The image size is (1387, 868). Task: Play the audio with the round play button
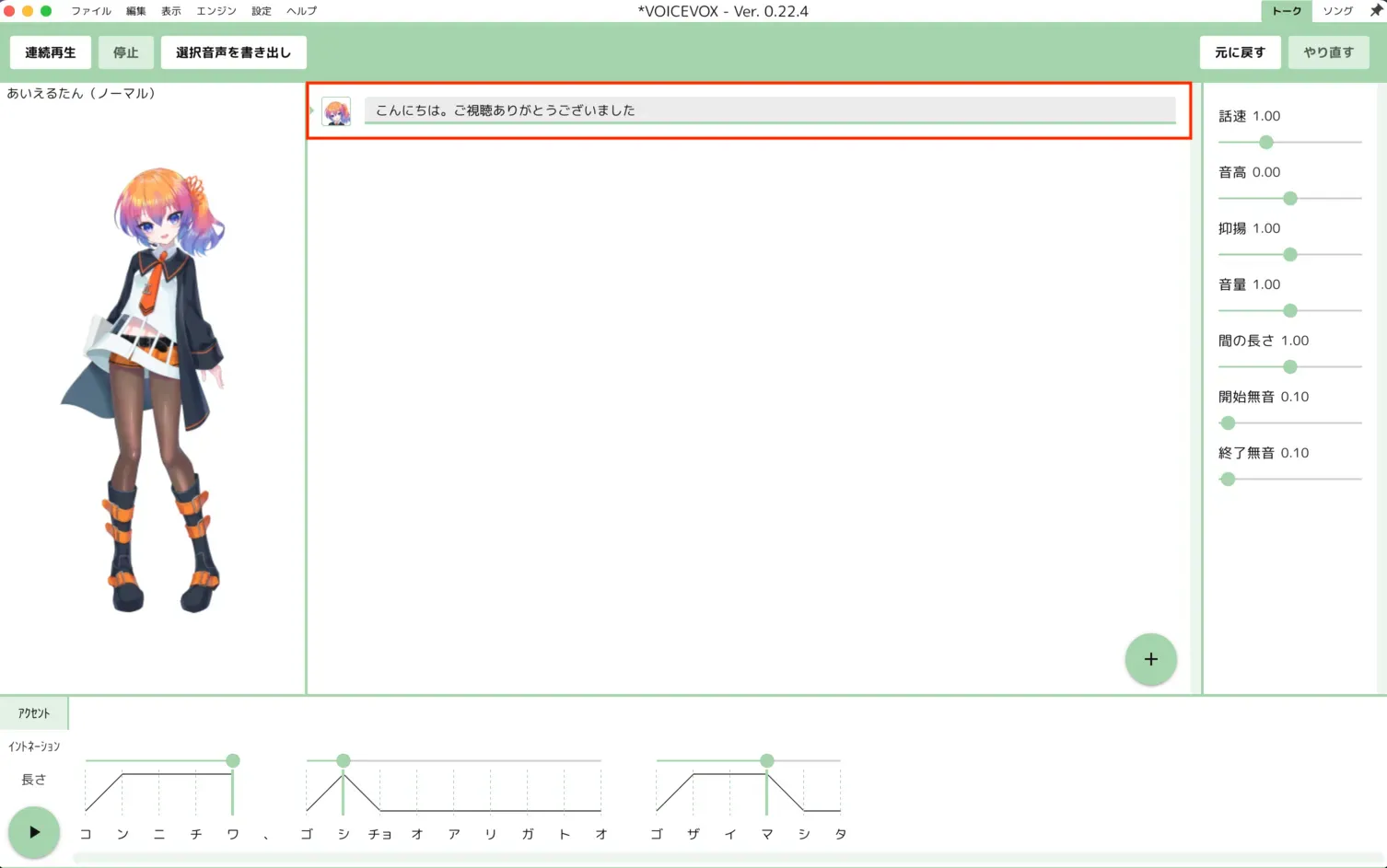[x=34, y=832]
